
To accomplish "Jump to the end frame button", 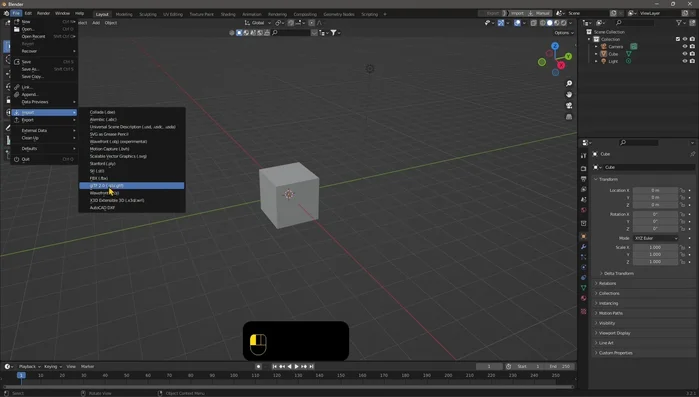I will click(x=312, y=366).
